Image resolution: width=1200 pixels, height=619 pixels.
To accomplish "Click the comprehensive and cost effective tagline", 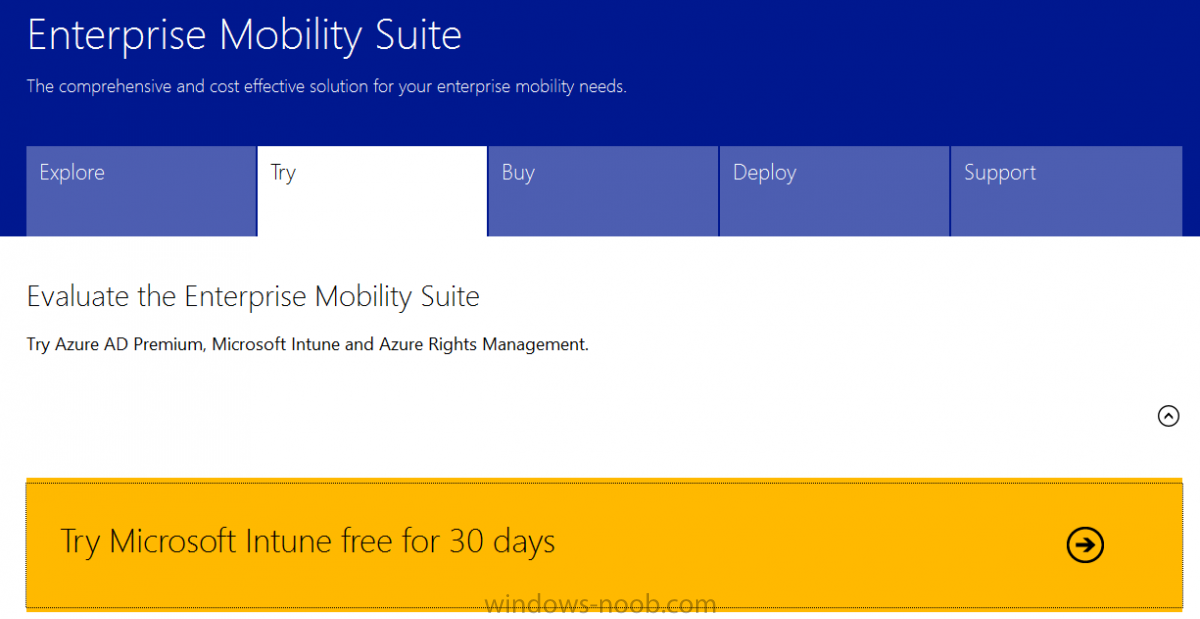I will pyautogui.click(x=327, y=87).
